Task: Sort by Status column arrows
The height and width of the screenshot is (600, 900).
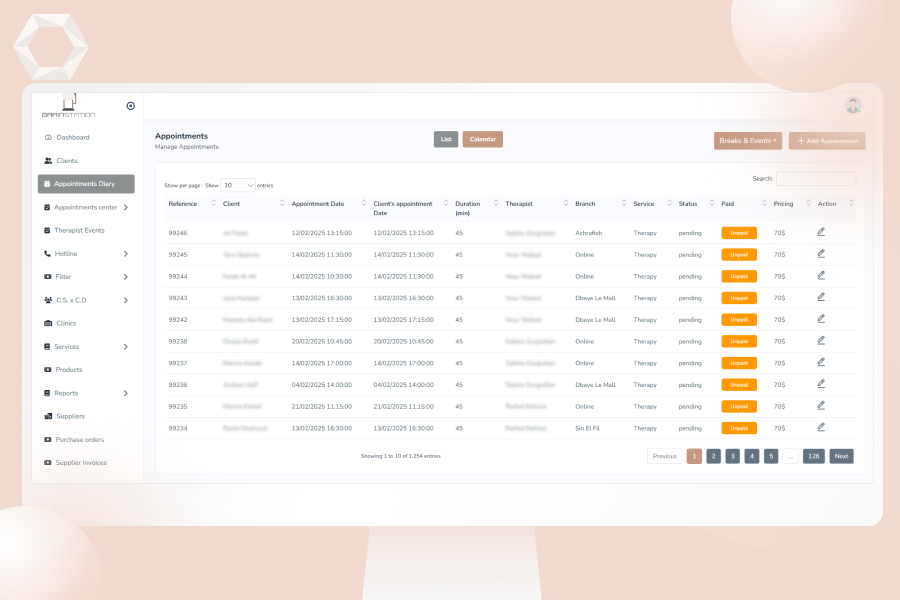Action: pyautogui.click(x=712, y=203)
